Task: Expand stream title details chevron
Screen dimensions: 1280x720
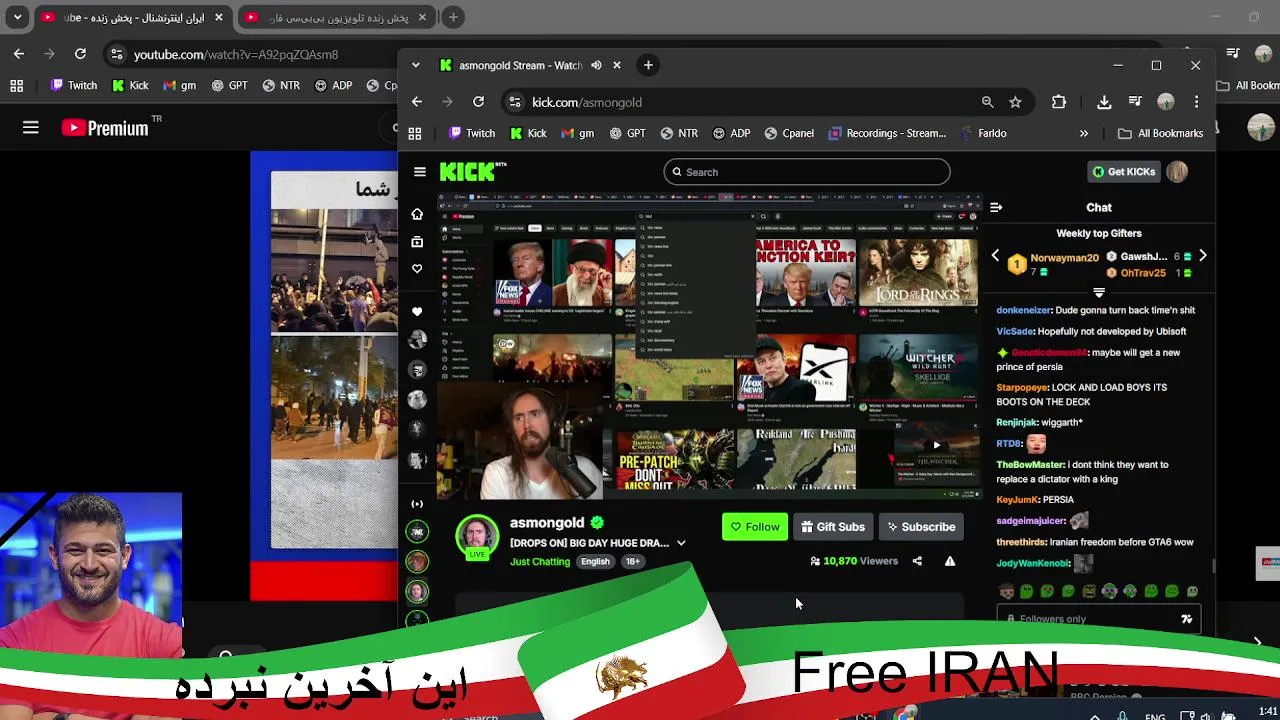Action: (x=681, y=543)
